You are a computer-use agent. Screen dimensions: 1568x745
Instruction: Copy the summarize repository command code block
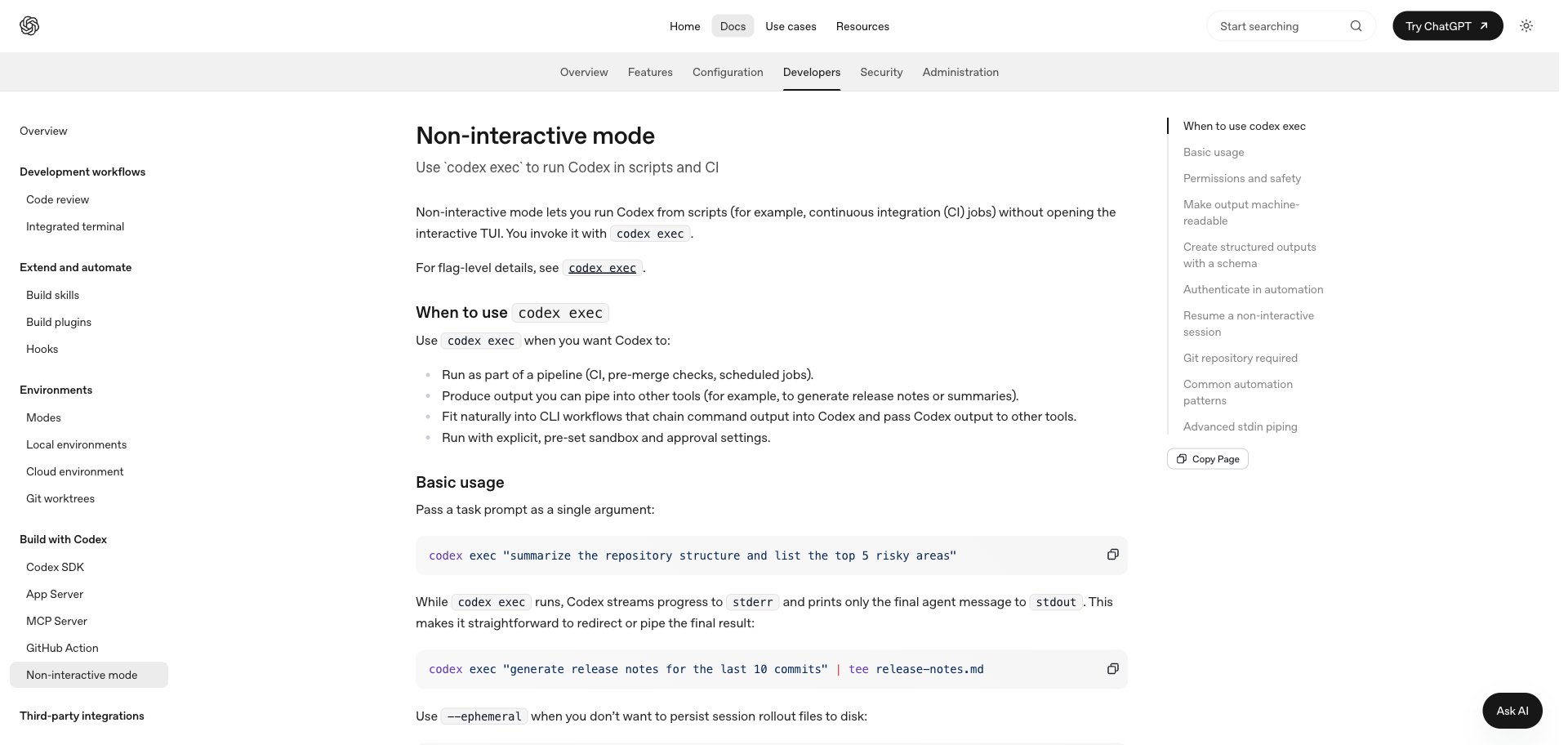pyautogui.click(x=1112, y=555)
